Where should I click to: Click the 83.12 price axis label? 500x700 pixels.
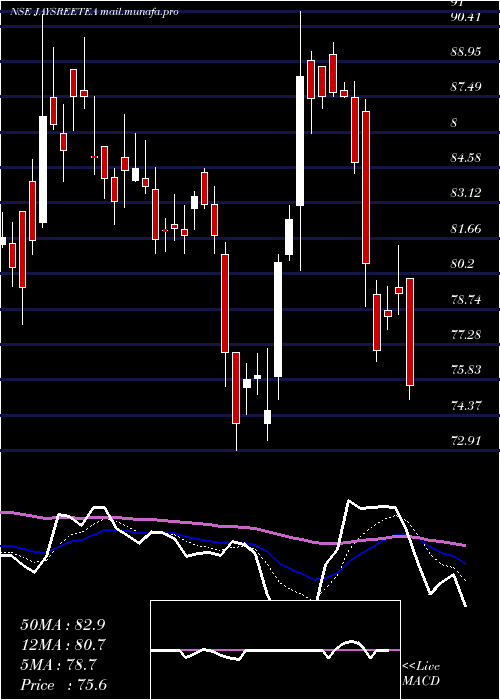coord(466,193)
